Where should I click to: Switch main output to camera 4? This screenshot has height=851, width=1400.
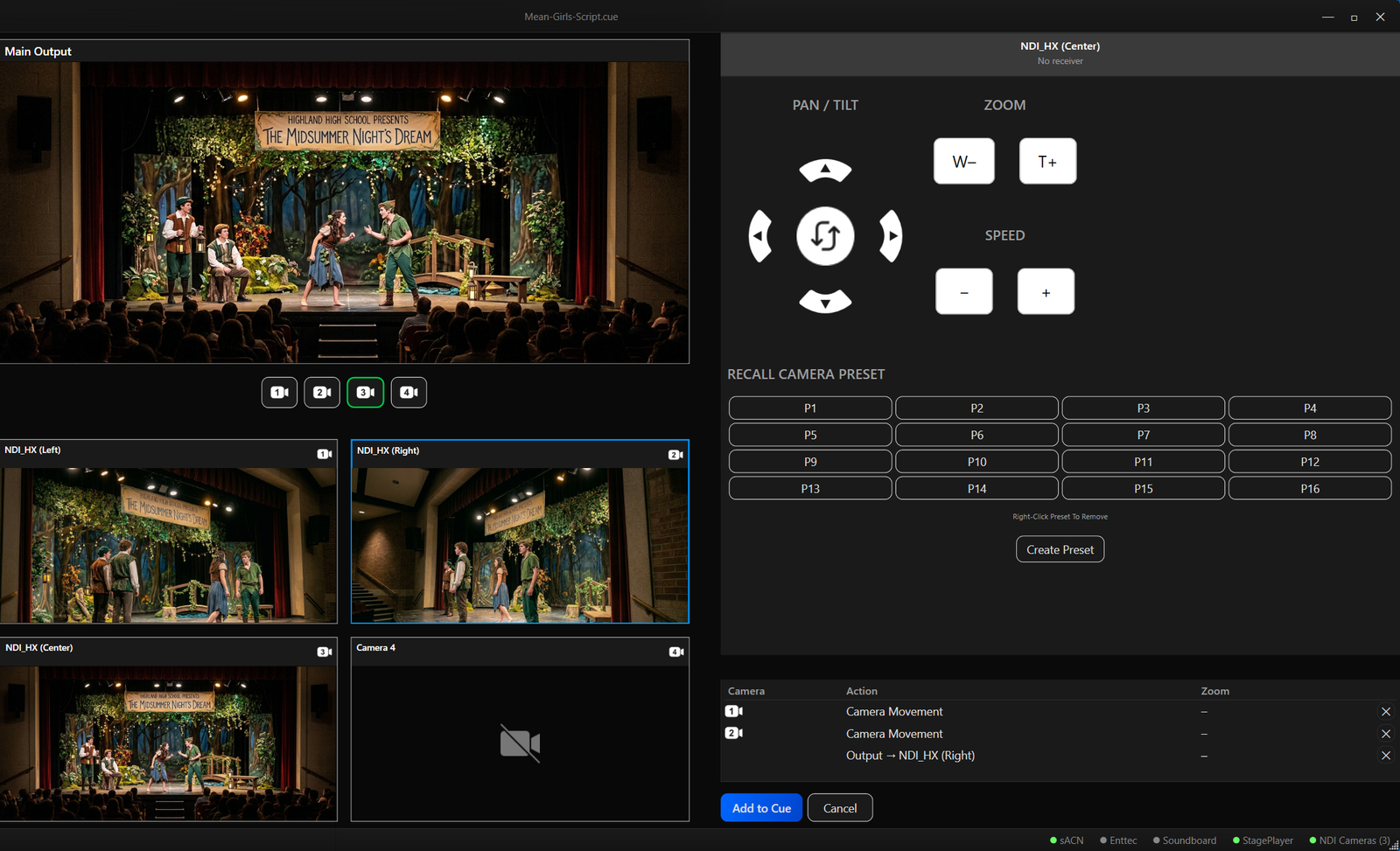(409, 392)
